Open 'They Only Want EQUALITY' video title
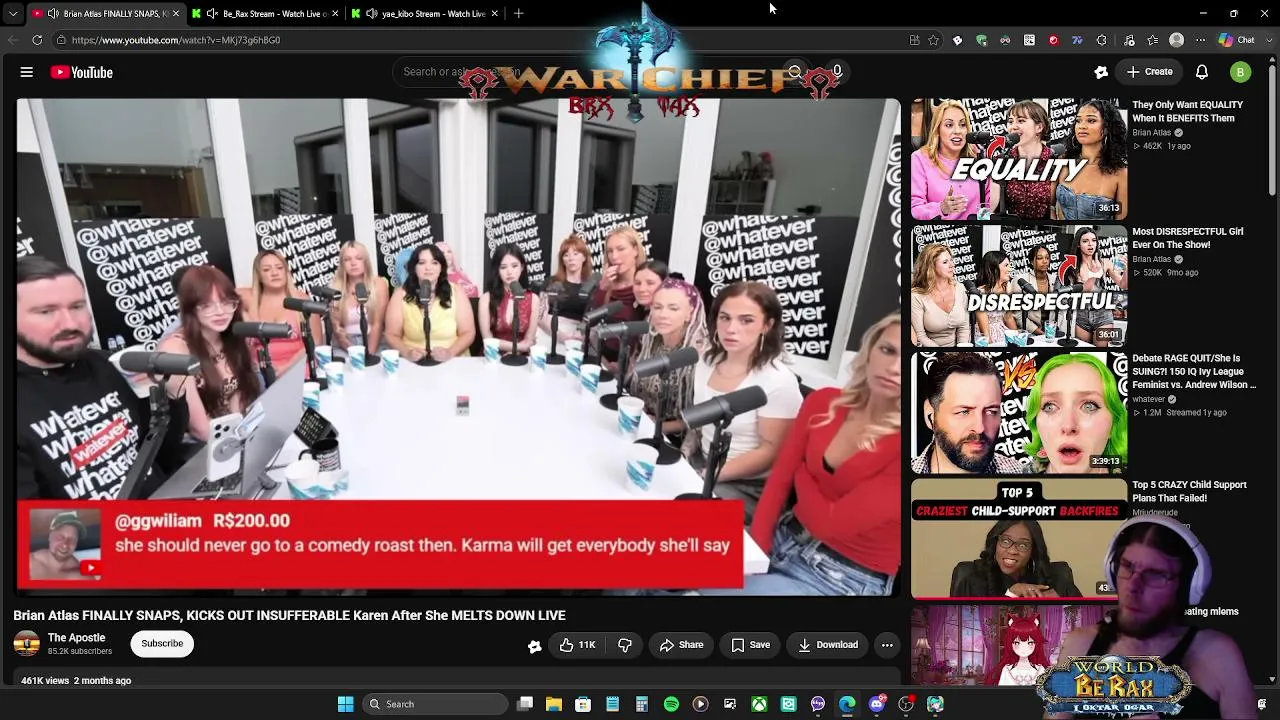Screen dimensions: 1280x720 (x=1187, y=111)
